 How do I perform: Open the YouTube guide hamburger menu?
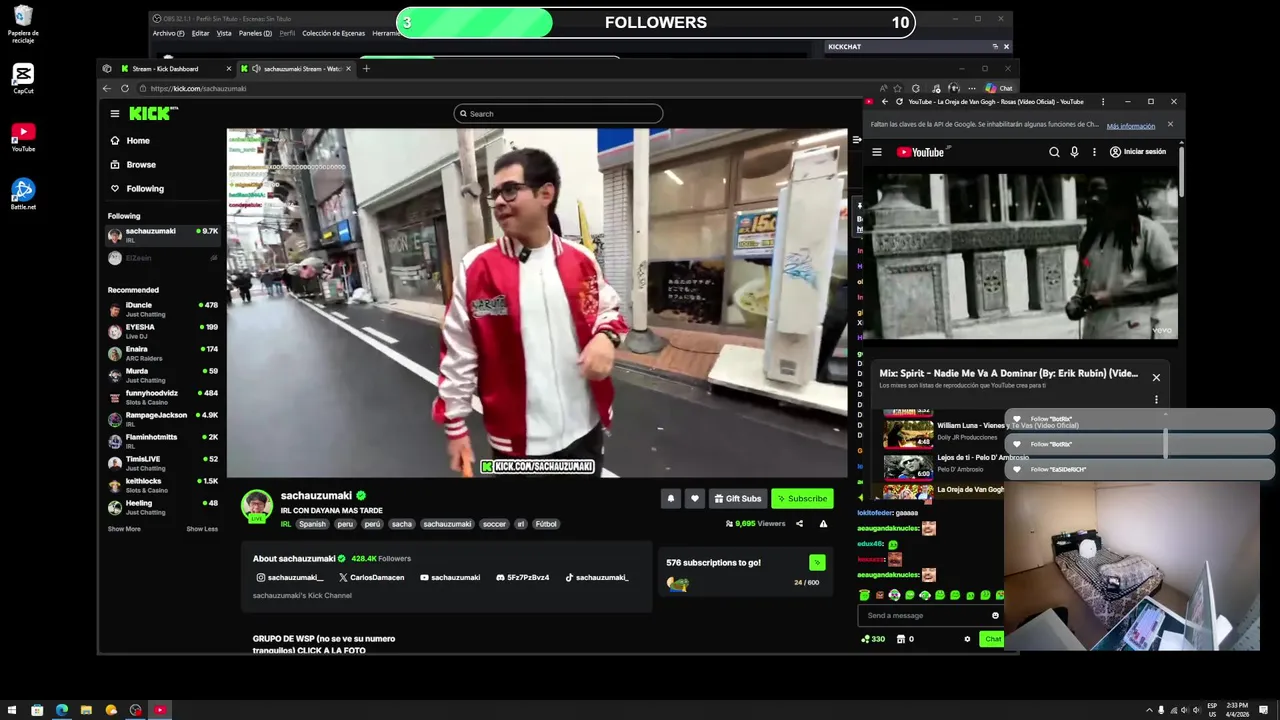click(x=877, y=152)
